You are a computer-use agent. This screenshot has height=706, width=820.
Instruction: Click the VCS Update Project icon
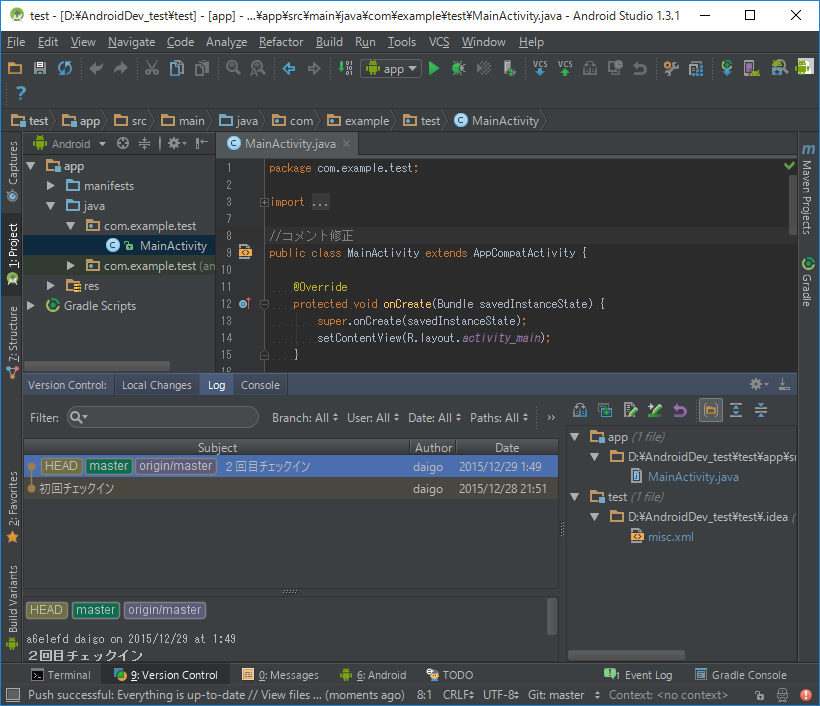[540, 69]
